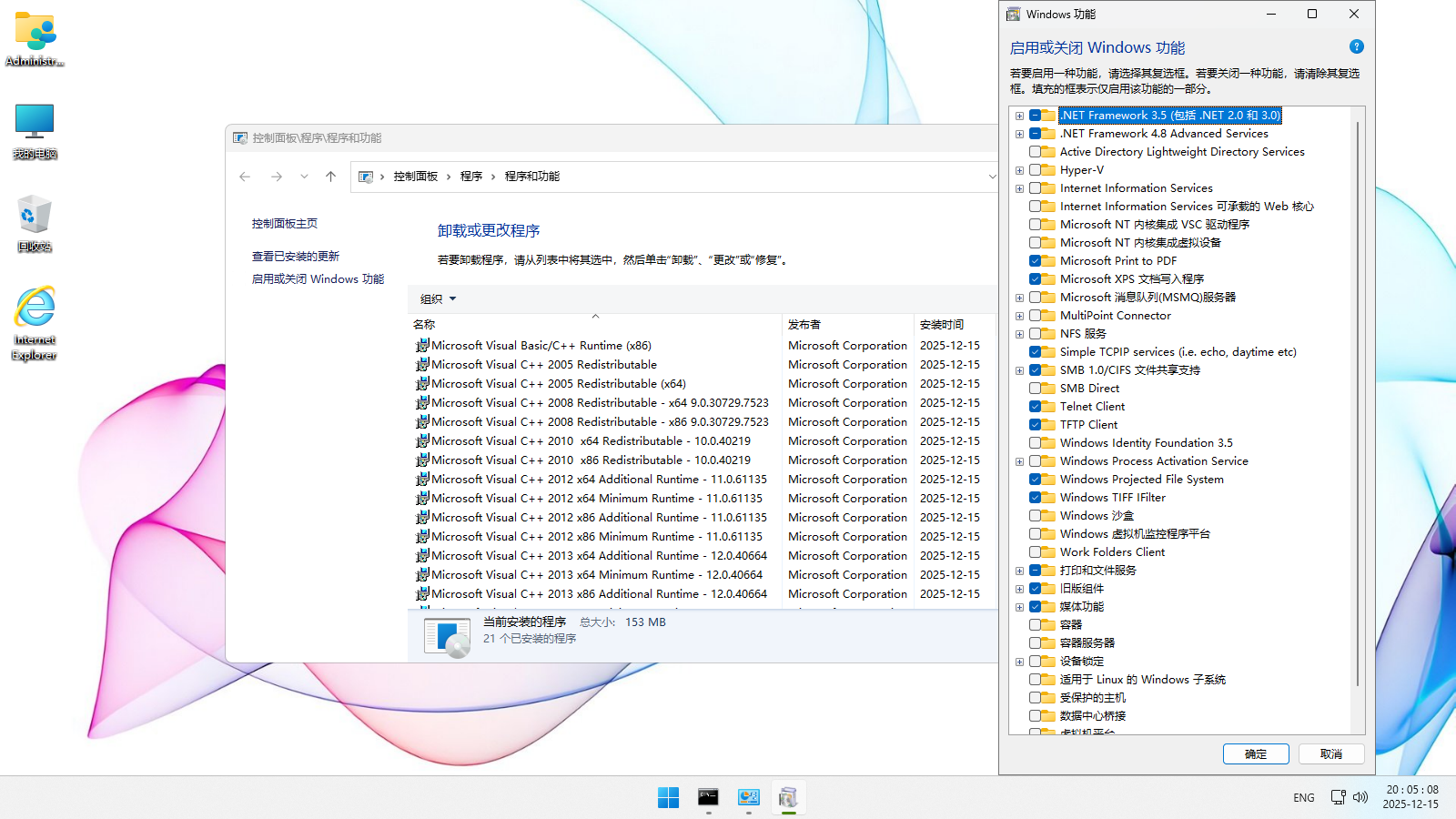Click the Windows 功能 title bar icon
Image resolution: width=1456 pixels, height=819 pixels.
point(1013,14)
